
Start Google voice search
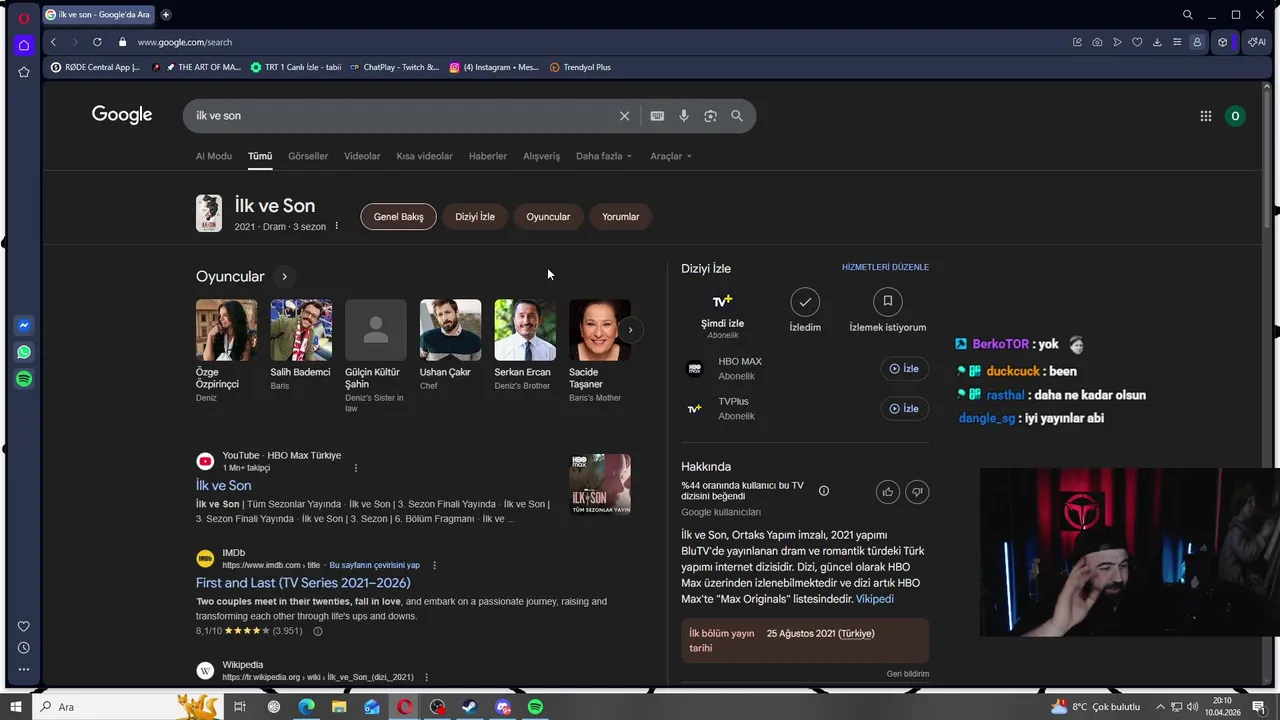tap(684, 116)
